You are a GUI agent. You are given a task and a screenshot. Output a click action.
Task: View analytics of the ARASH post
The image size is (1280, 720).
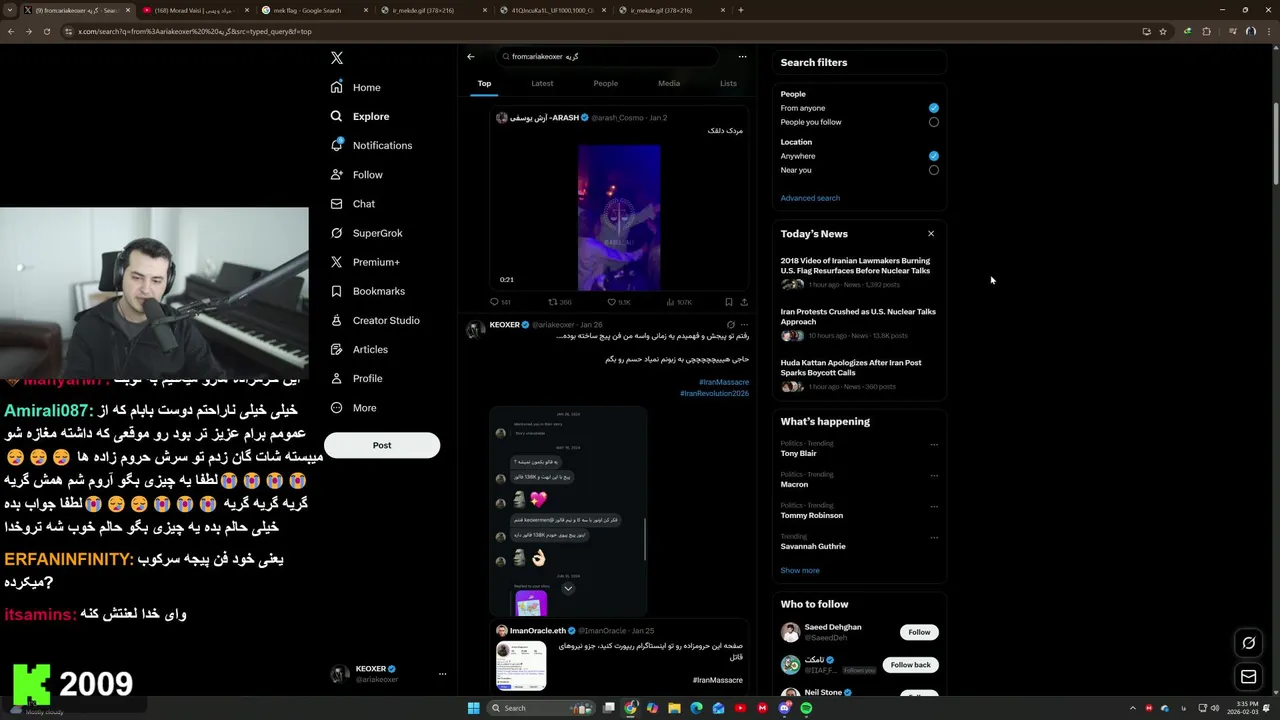(x=678, y=302)
